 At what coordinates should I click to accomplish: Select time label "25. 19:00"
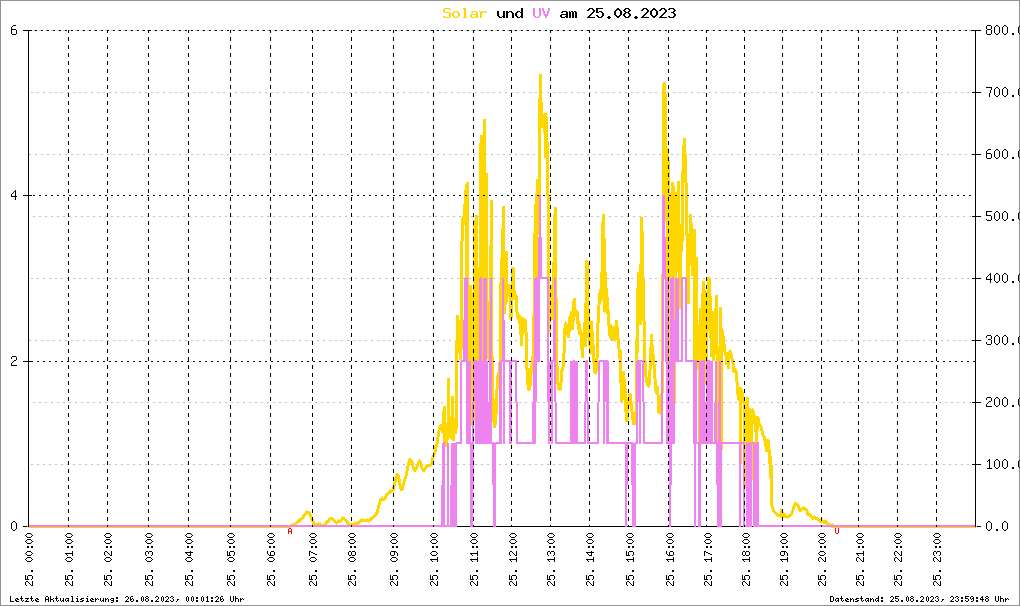pyautogui.click(x=784, y=560)
